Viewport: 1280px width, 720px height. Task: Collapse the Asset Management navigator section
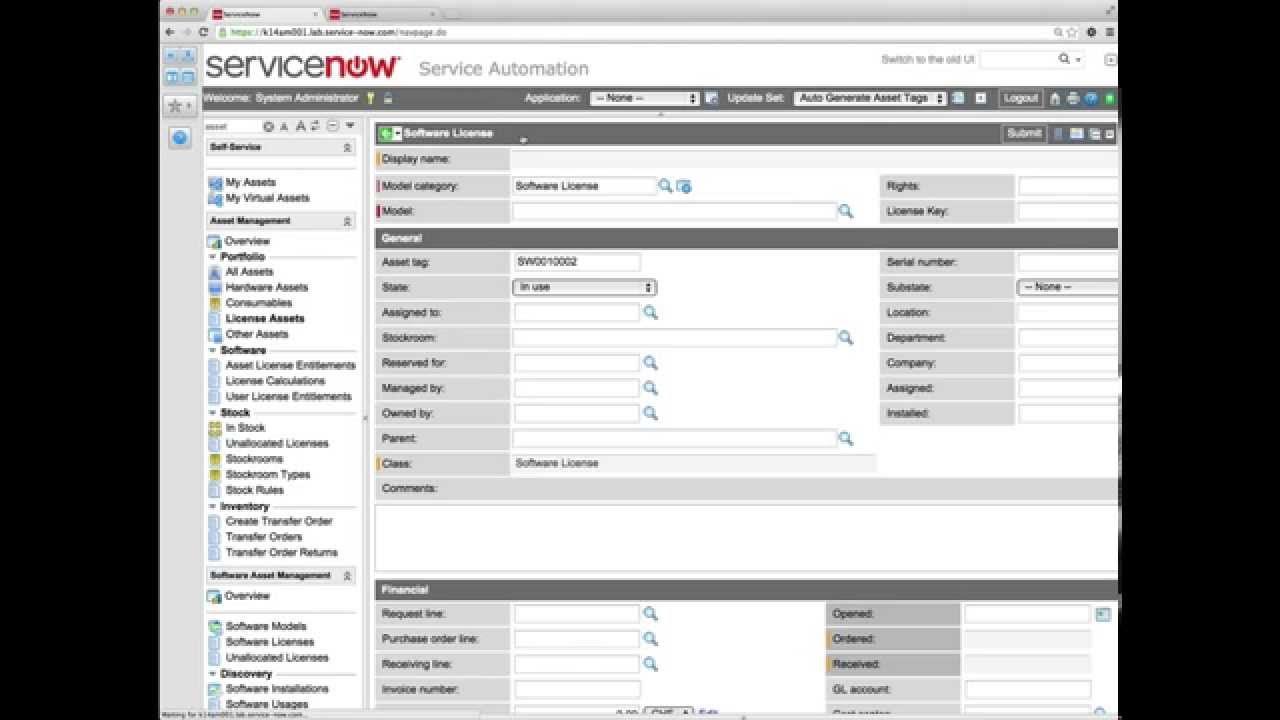click(x=347, y=221)
